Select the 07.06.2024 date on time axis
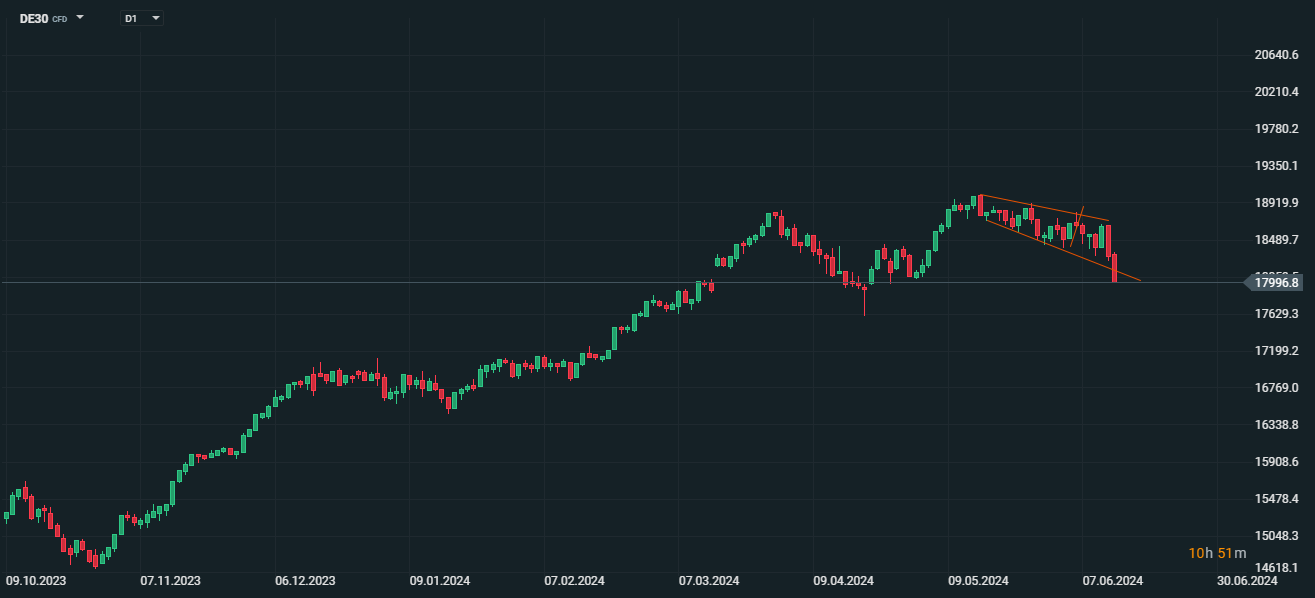1315x598 pixels. click(x=1113, y=580)
